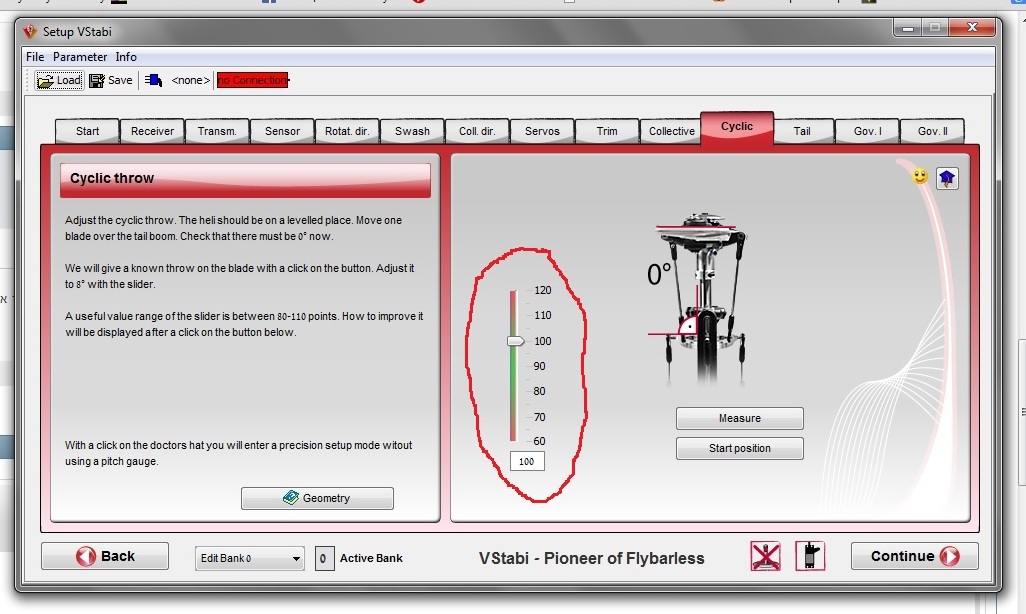The width and height of the screenshot is (1026, 614).
Task: Click the yellow smiley face icon
Action: tap(920, 176)
